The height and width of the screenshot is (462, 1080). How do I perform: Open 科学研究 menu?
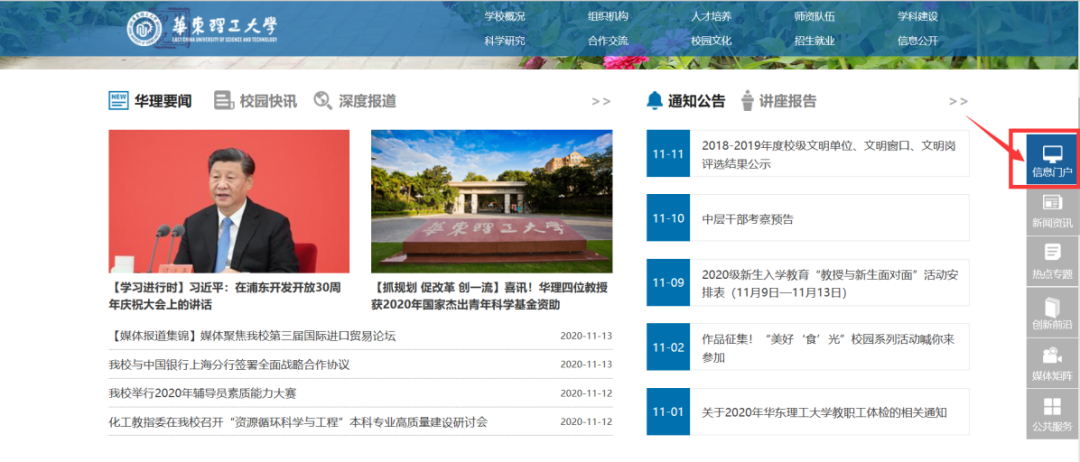tap(504, 41)
